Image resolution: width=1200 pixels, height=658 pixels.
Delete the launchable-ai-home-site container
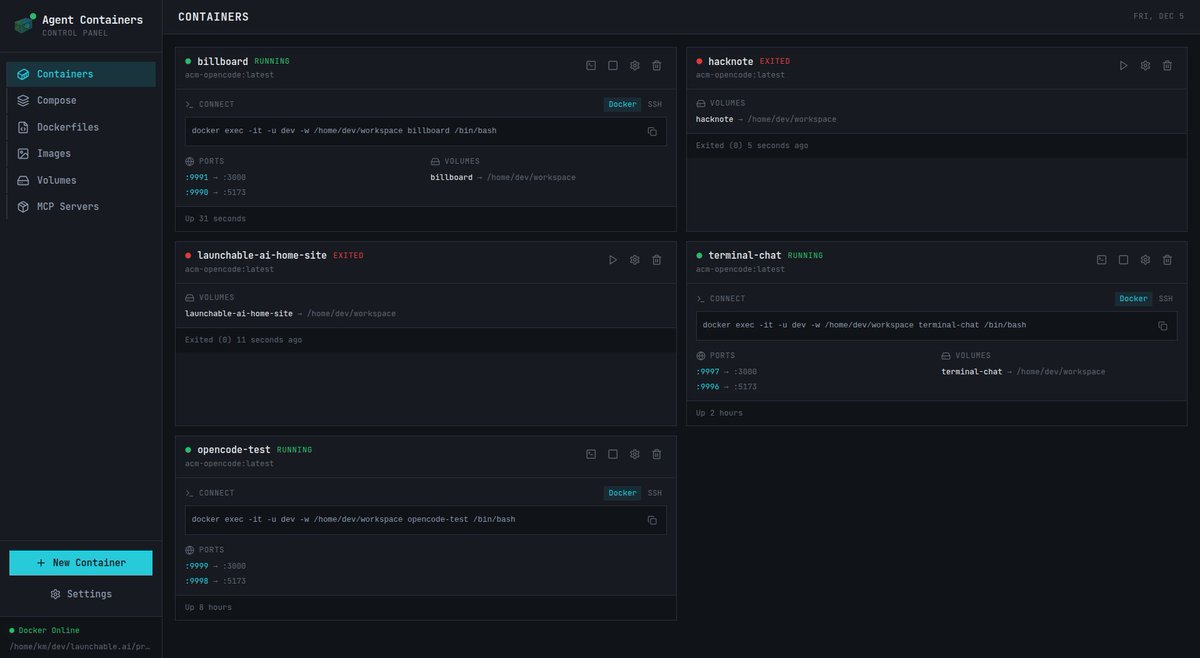point(657,260)
